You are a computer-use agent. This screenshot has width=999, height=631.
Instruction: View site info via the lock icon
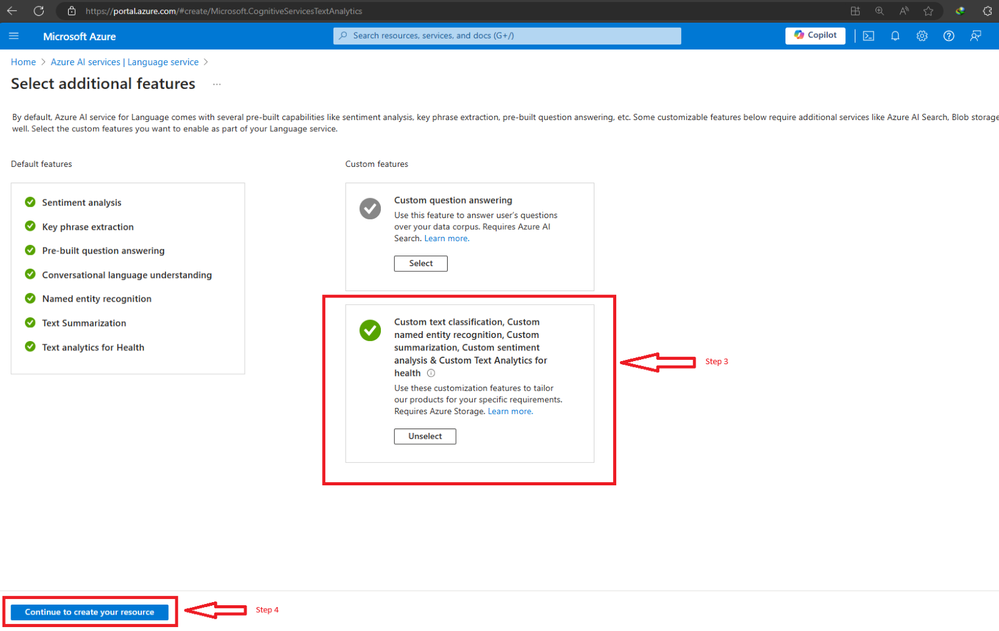coord(72,11)
